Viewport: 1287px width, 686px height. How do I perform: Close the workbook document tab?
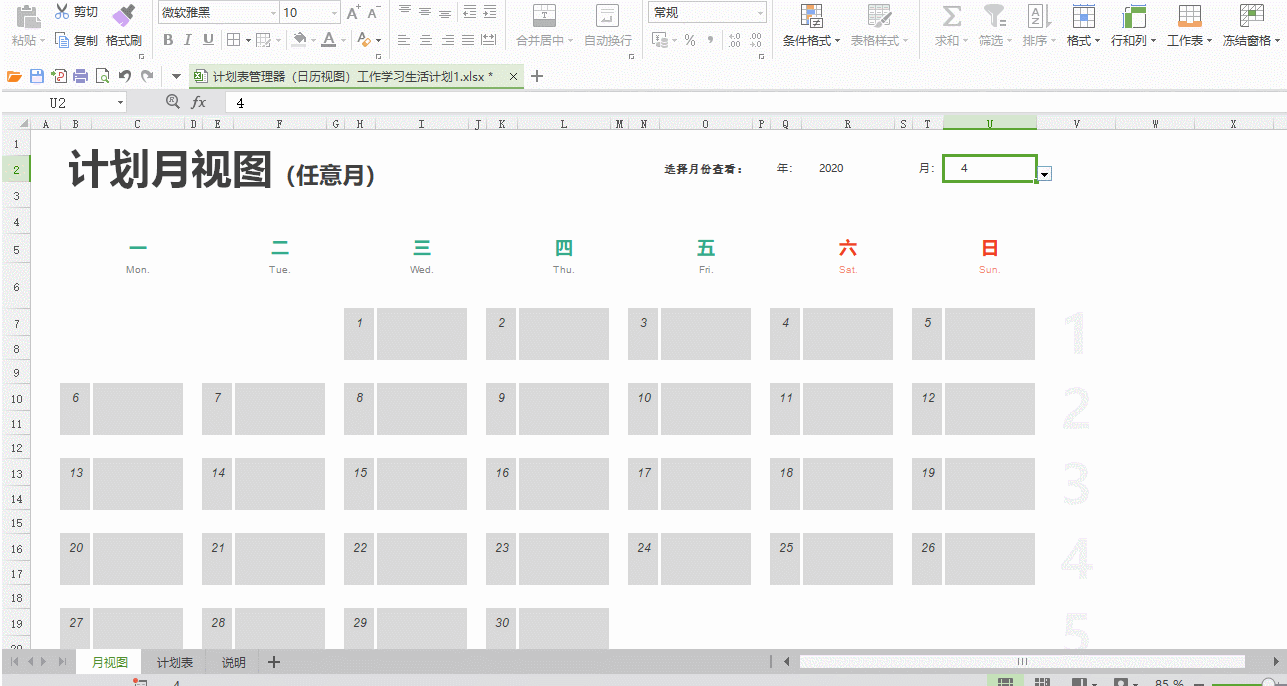pyautogui.click(x=513, y=77)
